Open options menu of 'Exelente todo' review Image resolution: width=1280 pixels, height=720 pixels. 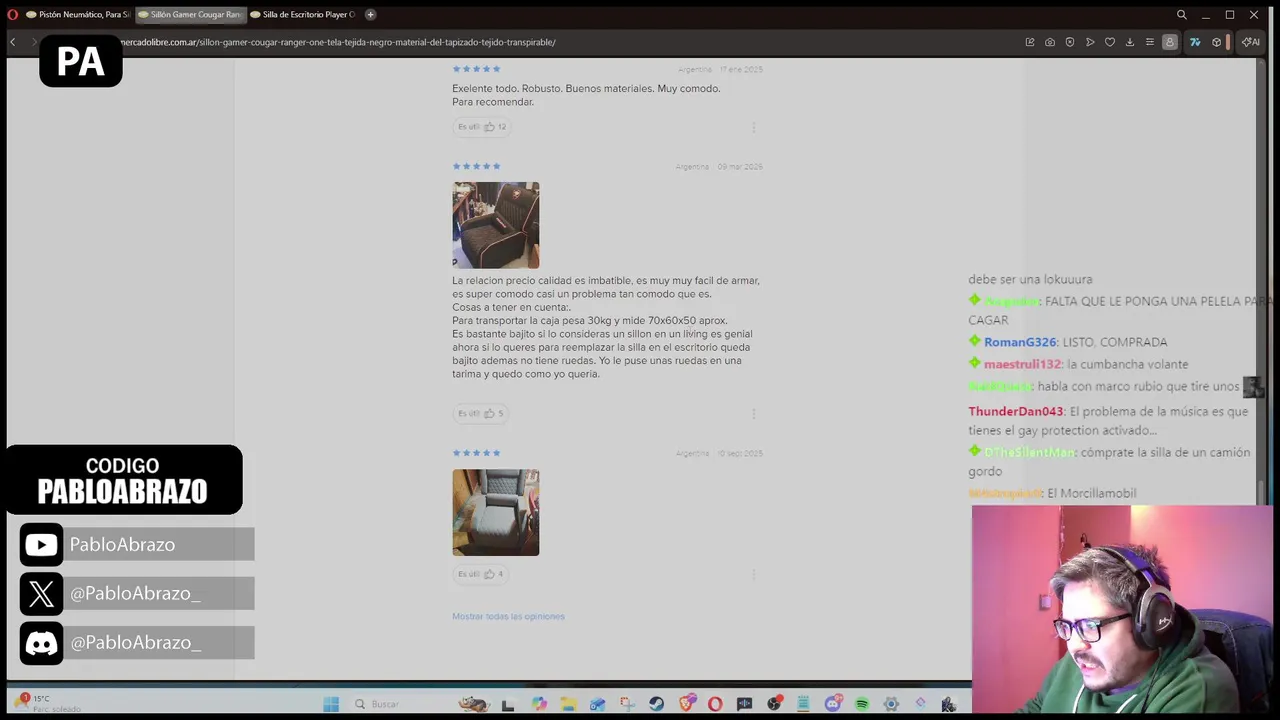(753, 127)
